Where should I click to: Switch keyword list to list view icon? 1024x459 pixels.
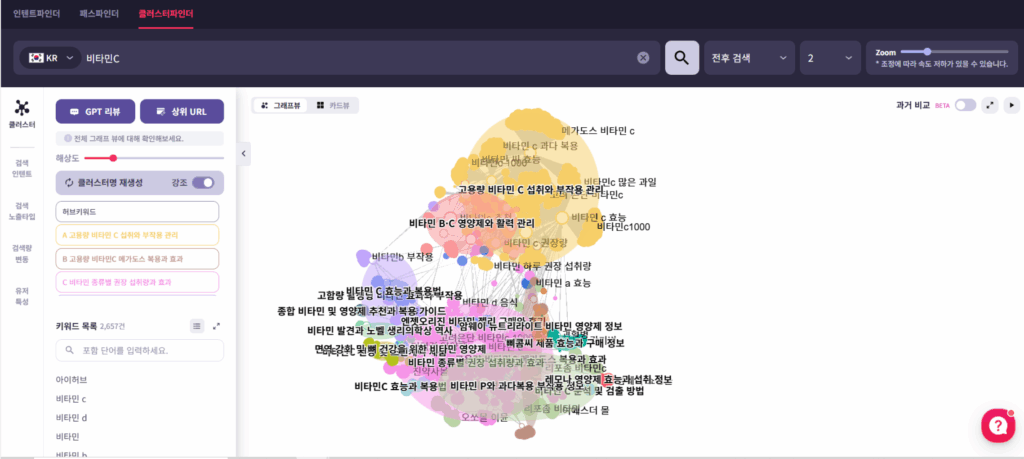tap(197, 326)
